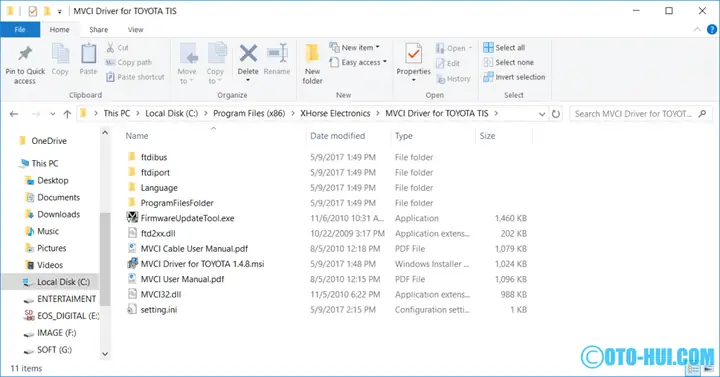The width and height of the screenshot is (720, 377).
Task: Switch to details view button
Action: click(693, 369)
